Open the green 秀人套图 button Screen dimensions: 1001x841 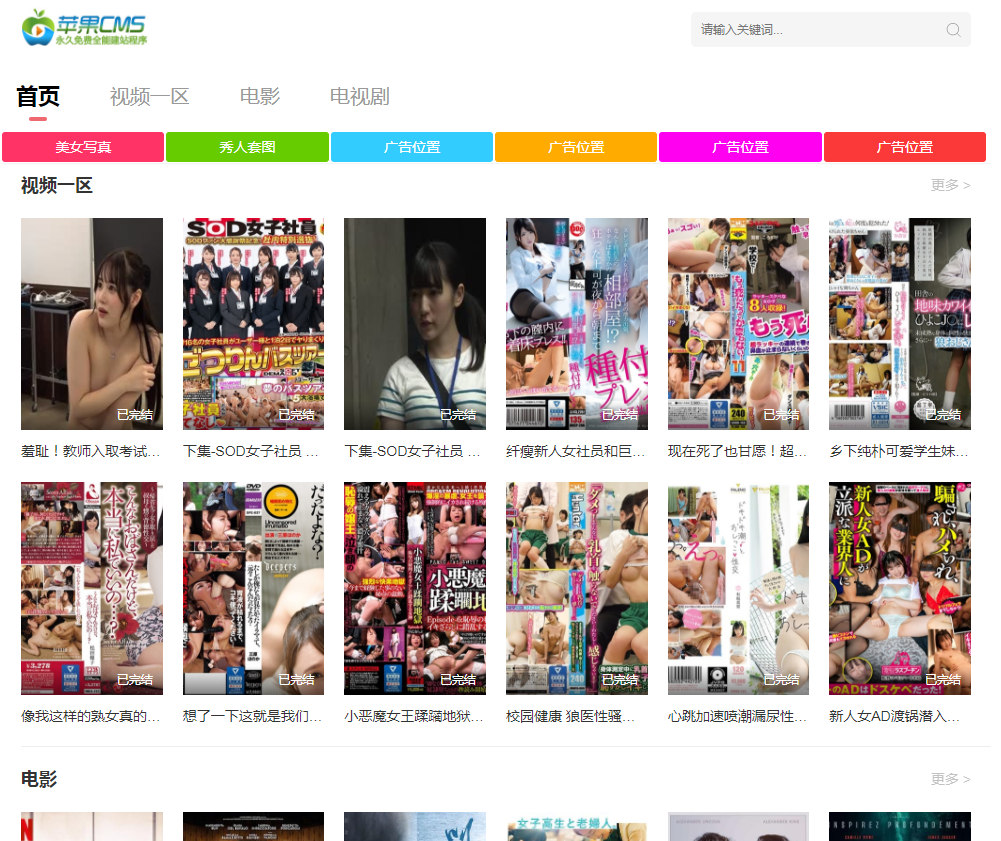(247, 147)
